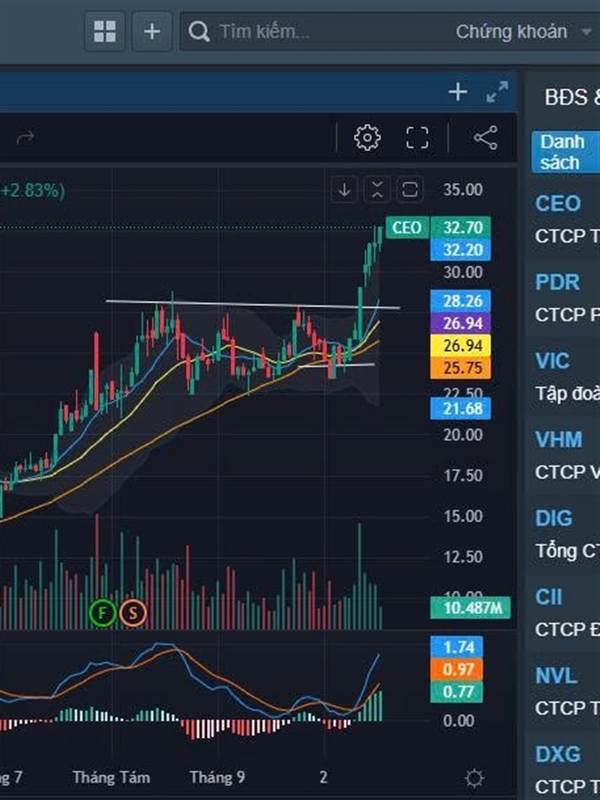Select the Danh sách tab
The image size is (600, 800).
(565, 152)
